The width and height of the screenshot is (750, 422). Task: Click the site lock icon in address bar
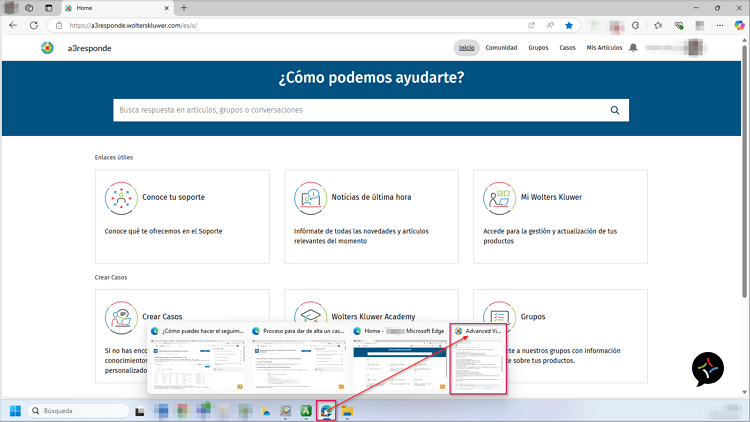59,25
